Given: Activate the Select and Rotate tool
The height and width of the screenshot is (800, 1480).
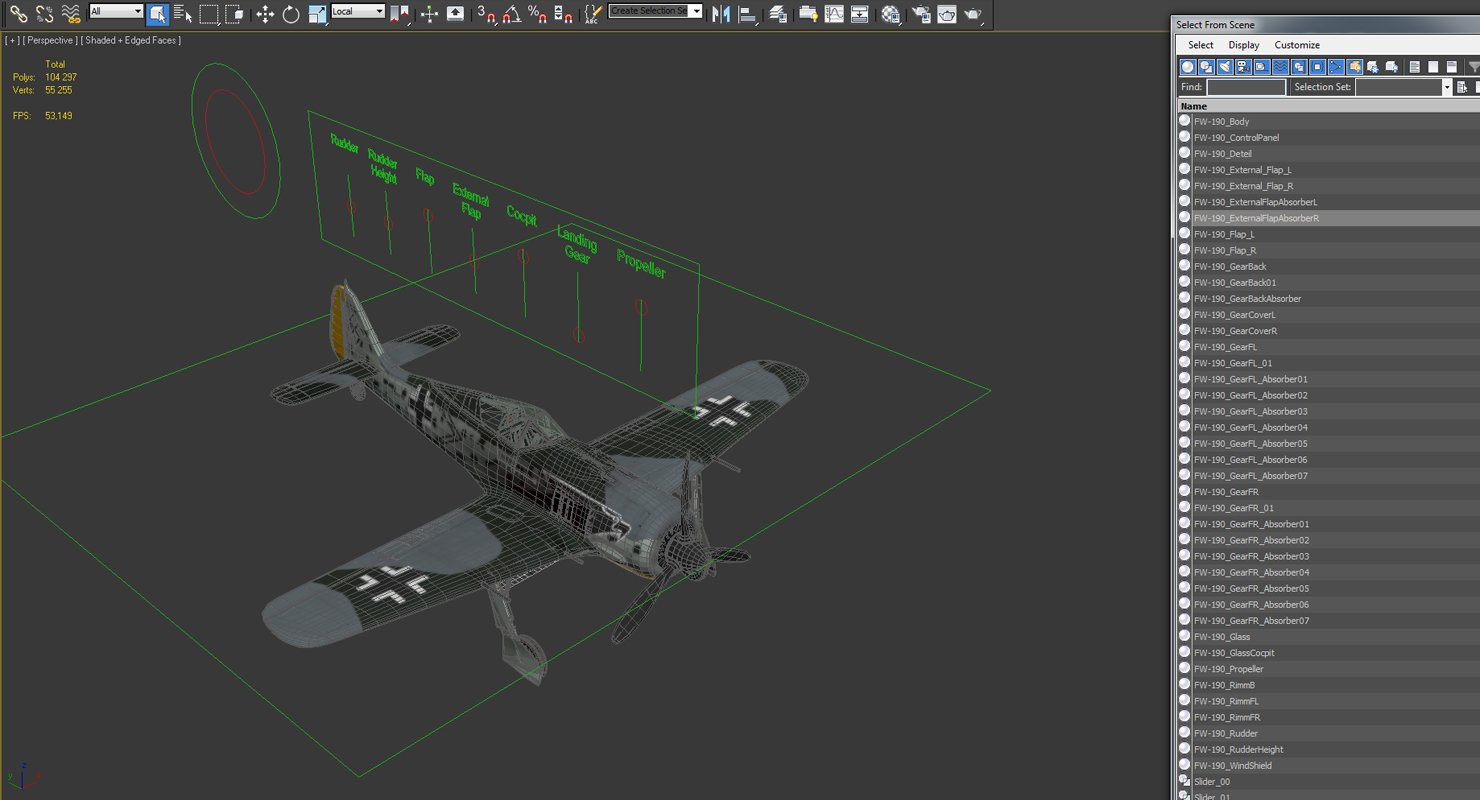Looking at the screenshot, I should 291,14.
